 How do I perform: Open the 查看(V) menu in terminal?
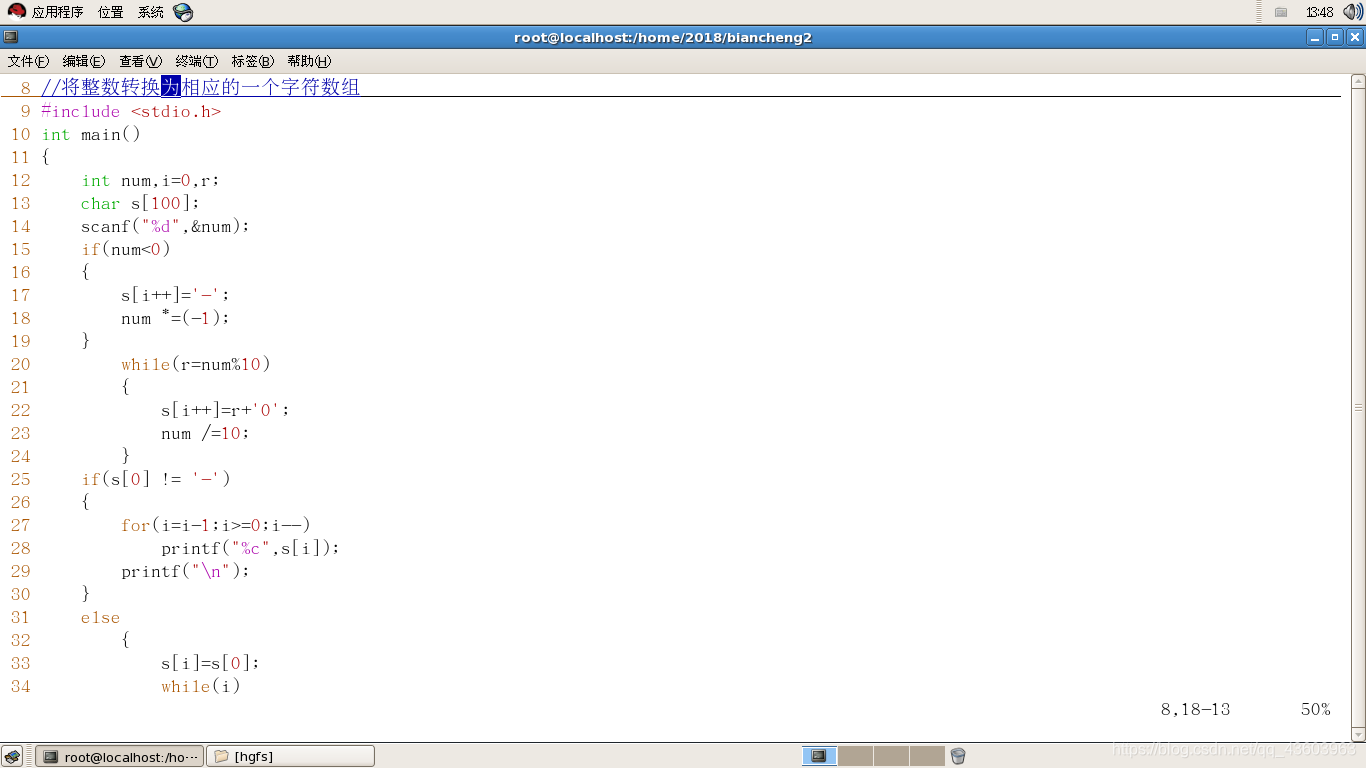pos(140,61)
